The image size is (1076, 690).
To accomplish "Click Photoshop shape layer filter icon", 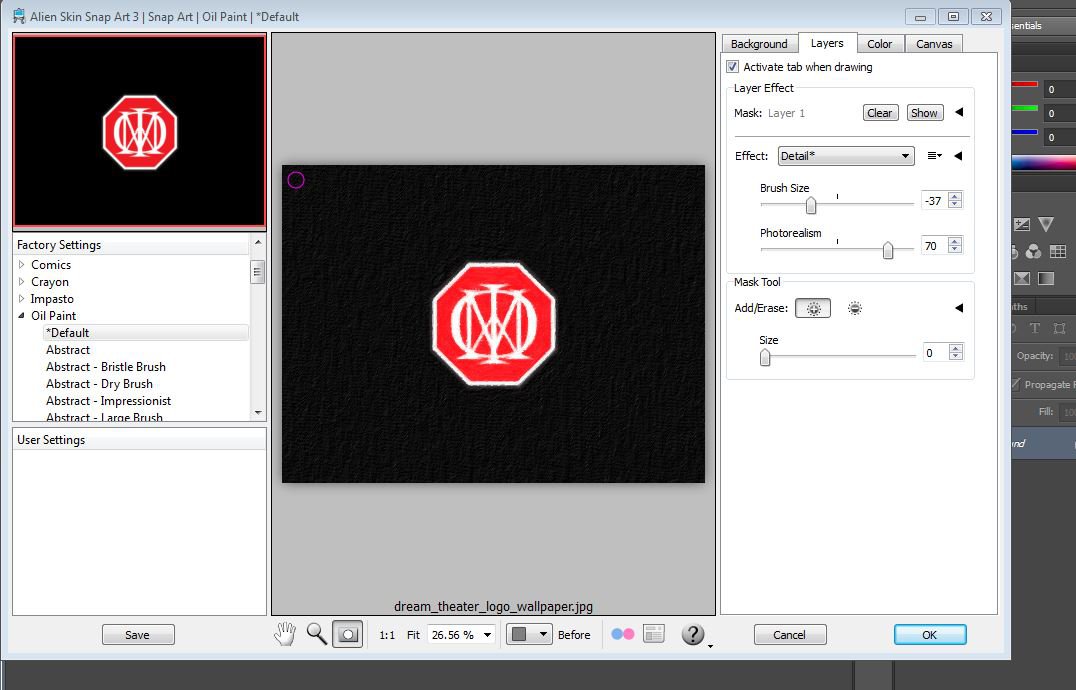I will click(x=1059, y=328).
